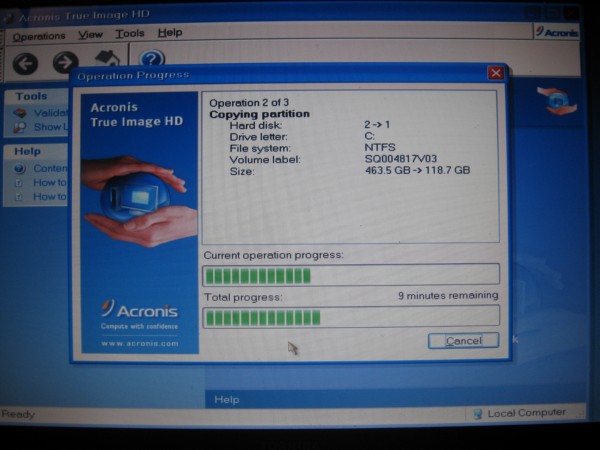600x450 pixels.
Task: Click the Contents icon in the Help panel
Action: [x=20, y=168]
